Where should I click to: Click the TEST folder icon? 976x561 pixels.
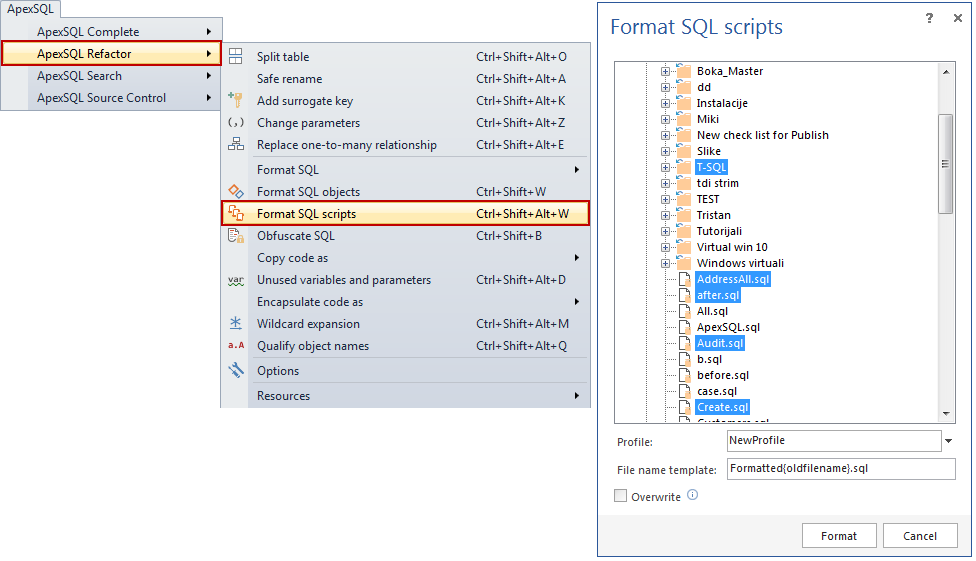(683, 199)
